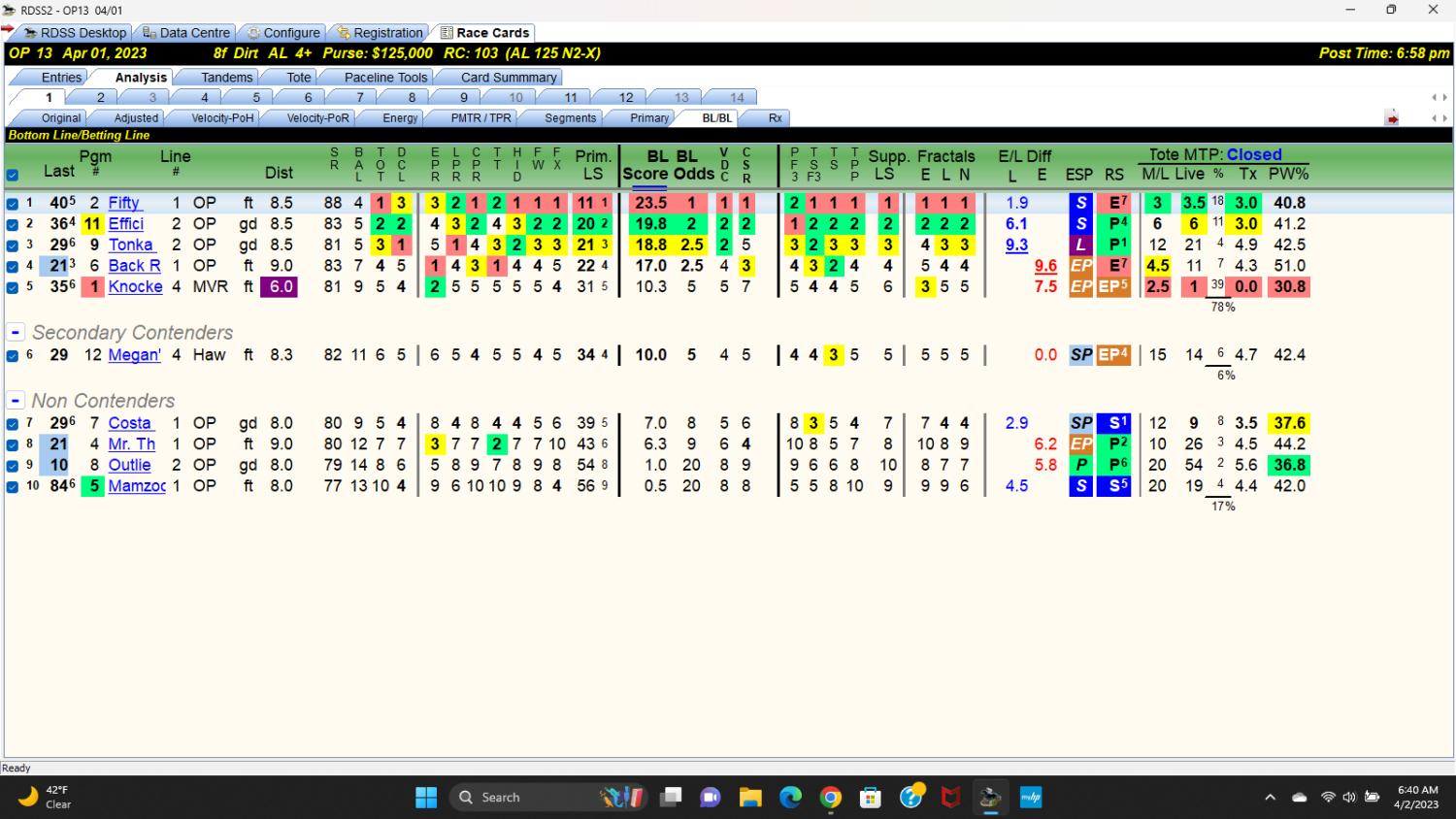Click the L ESP badge in Tonka row
The height and width of the screenshot is (819, 1456).
1080,245
